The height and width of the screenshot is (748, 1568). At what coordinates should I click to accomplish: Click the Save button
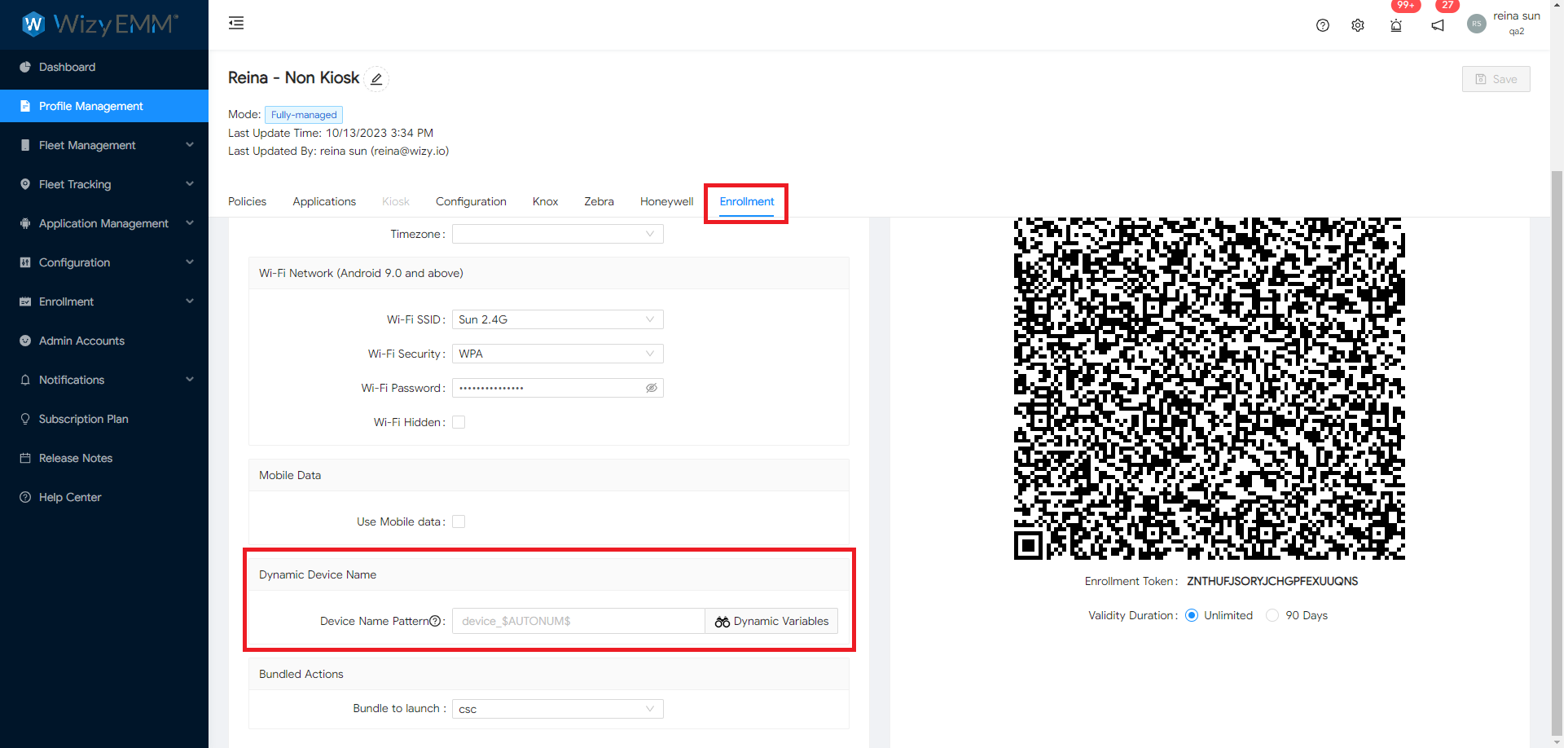coord(1496,79)
